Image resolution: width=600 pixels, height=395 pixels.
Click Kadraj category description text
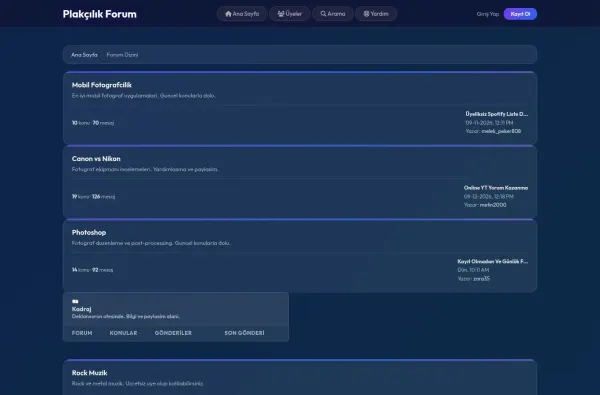[126, 317]
